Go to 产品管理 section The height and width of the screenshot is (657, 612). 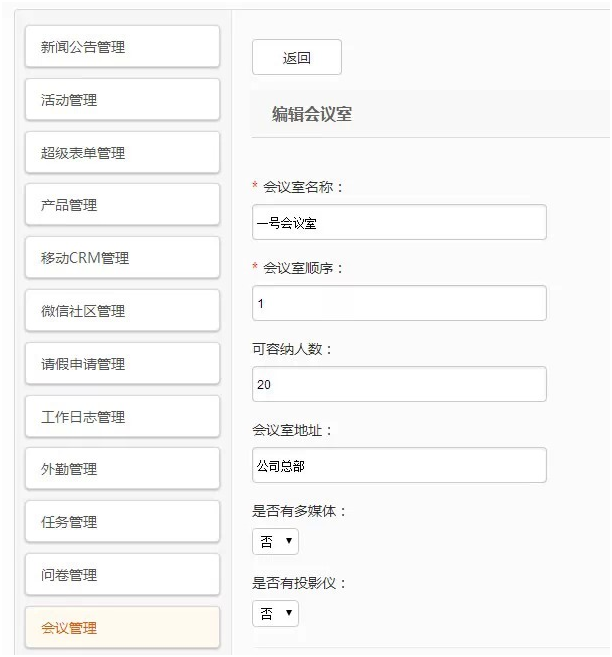(122, 205)
